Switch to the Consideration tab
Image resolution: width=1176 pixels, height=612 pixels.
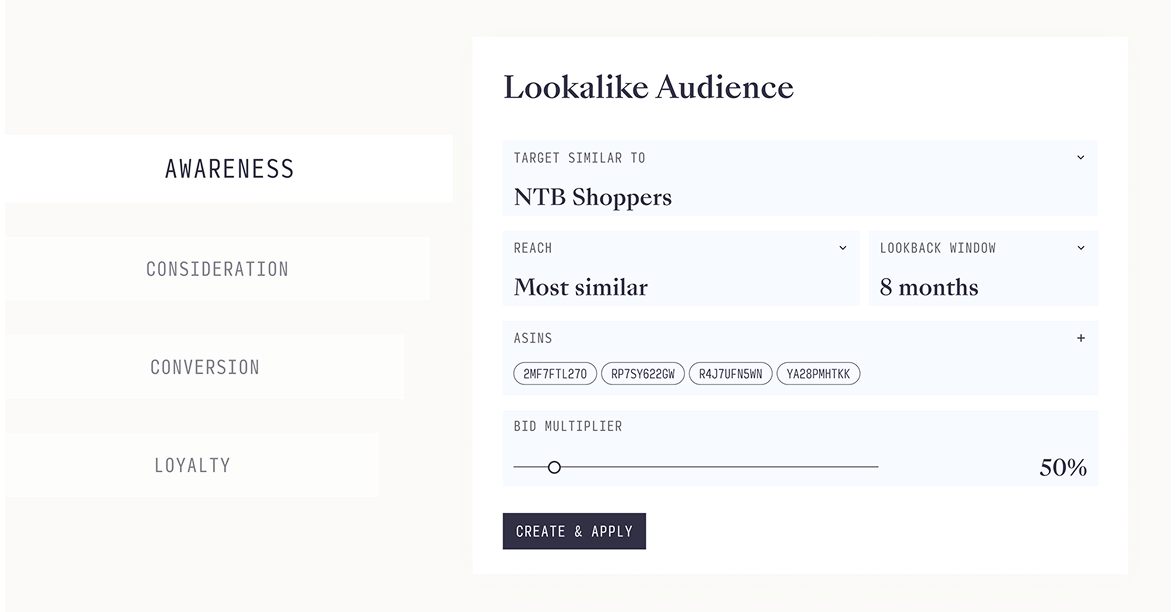point(217,269)
